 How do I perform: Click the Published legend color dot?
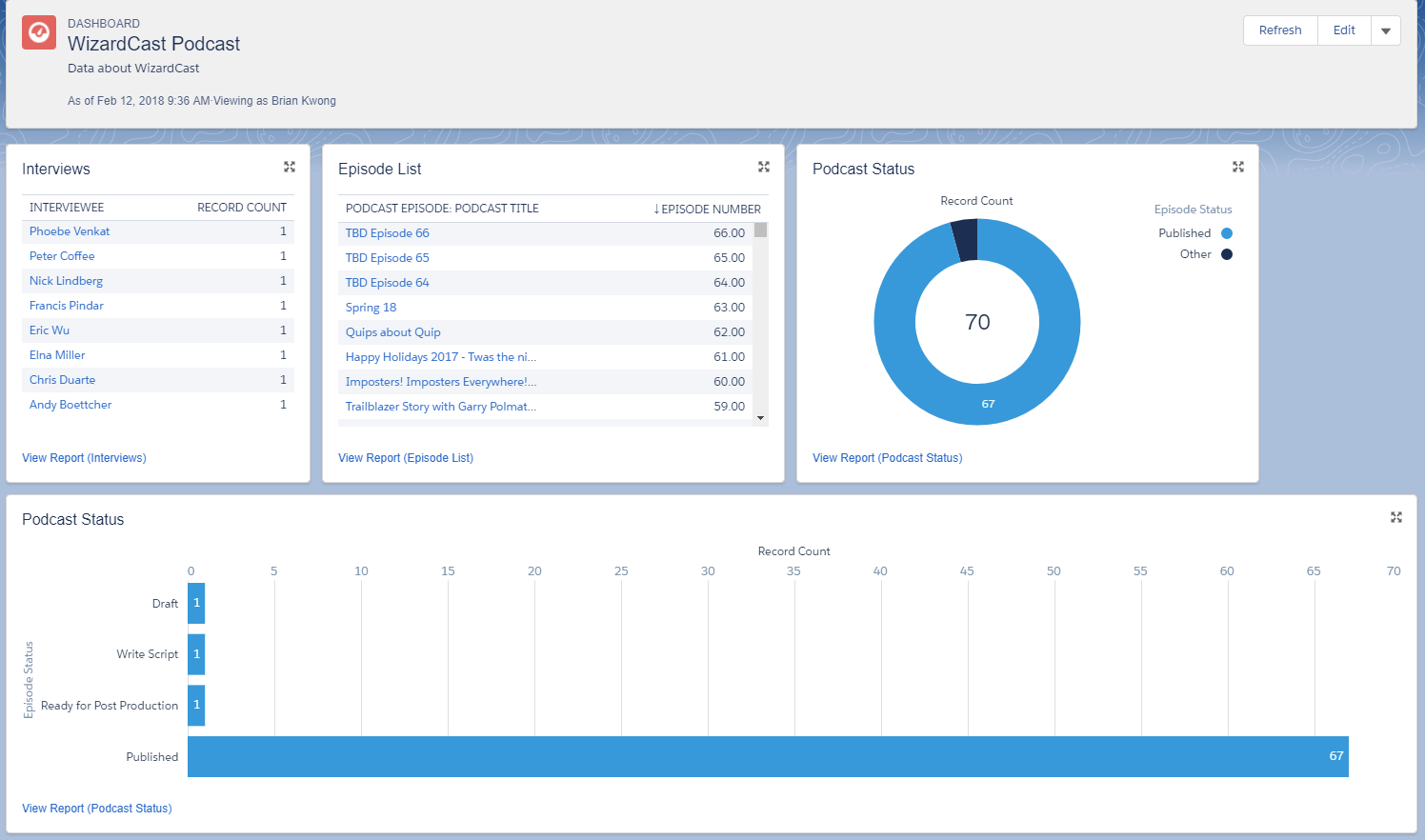[1227, 233]
